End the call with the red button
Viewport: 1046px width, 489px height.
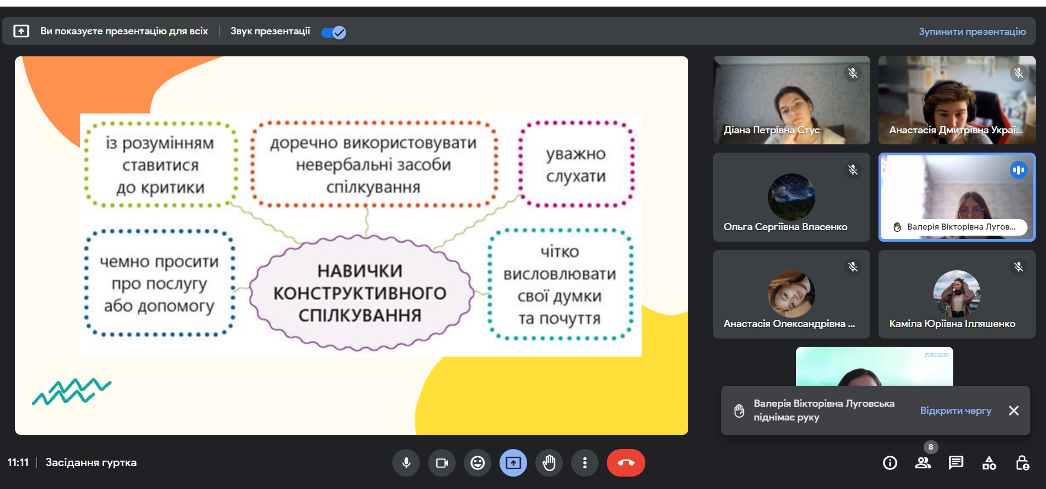coord(626,463)
